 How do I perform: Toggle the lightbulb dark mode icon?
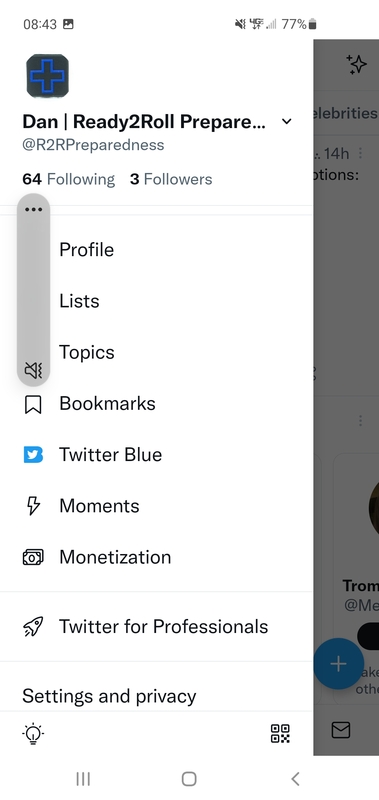coord(33,734)
